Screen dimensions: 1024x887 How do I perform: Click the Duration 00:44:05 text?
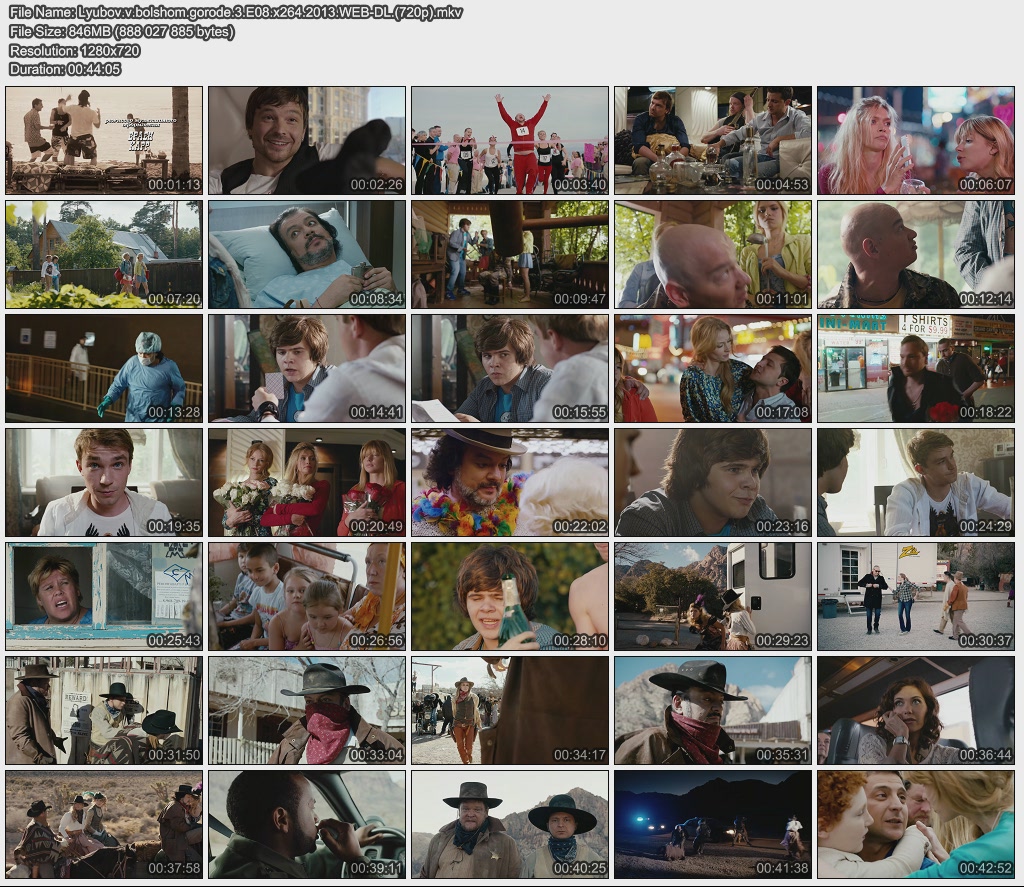[x=65, y=69]
